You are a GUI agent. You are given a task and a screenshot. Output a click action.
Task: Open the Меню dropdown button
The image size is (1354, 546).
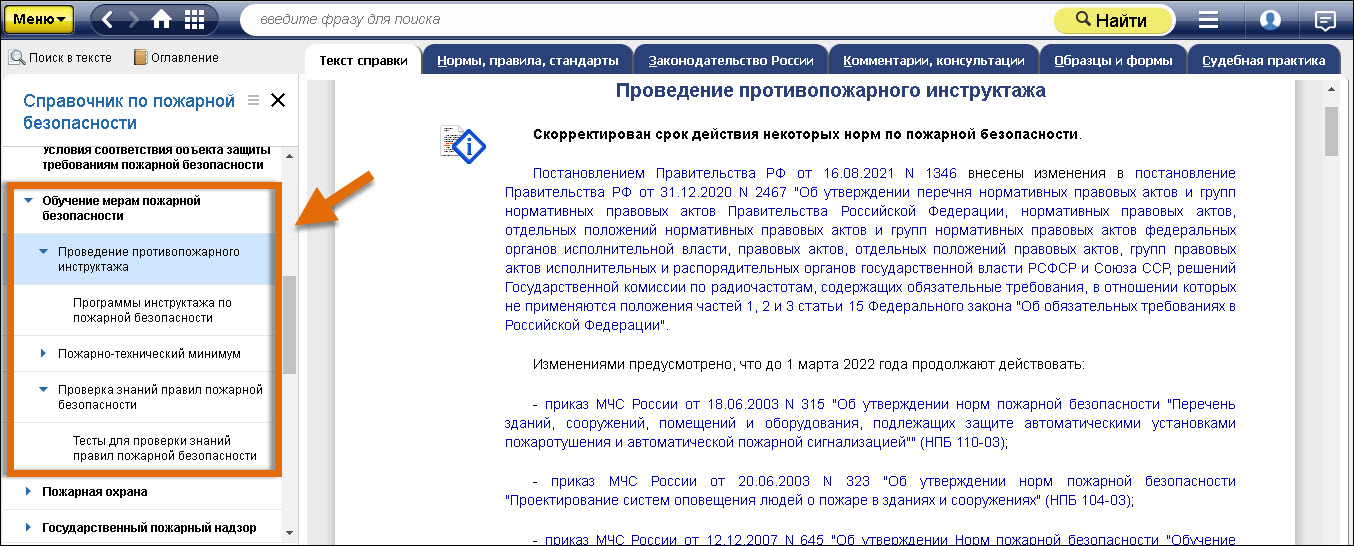(41, 19)
